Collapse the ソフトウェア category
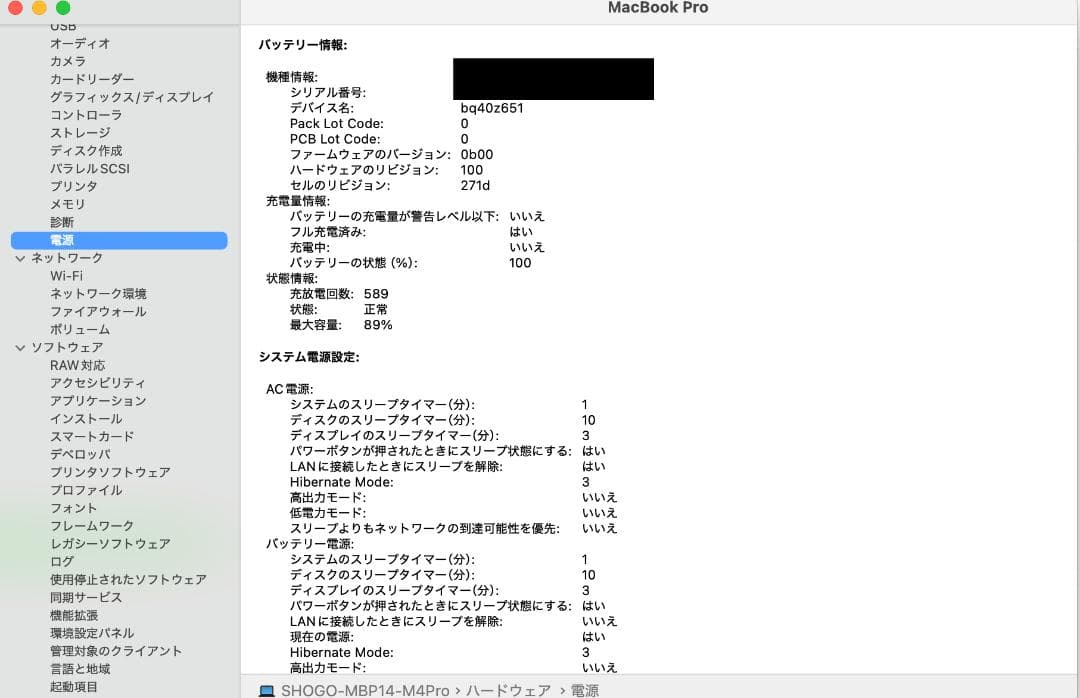Image resolution: width=1080 pixels, height=698 pixels. tap(20, 347)
